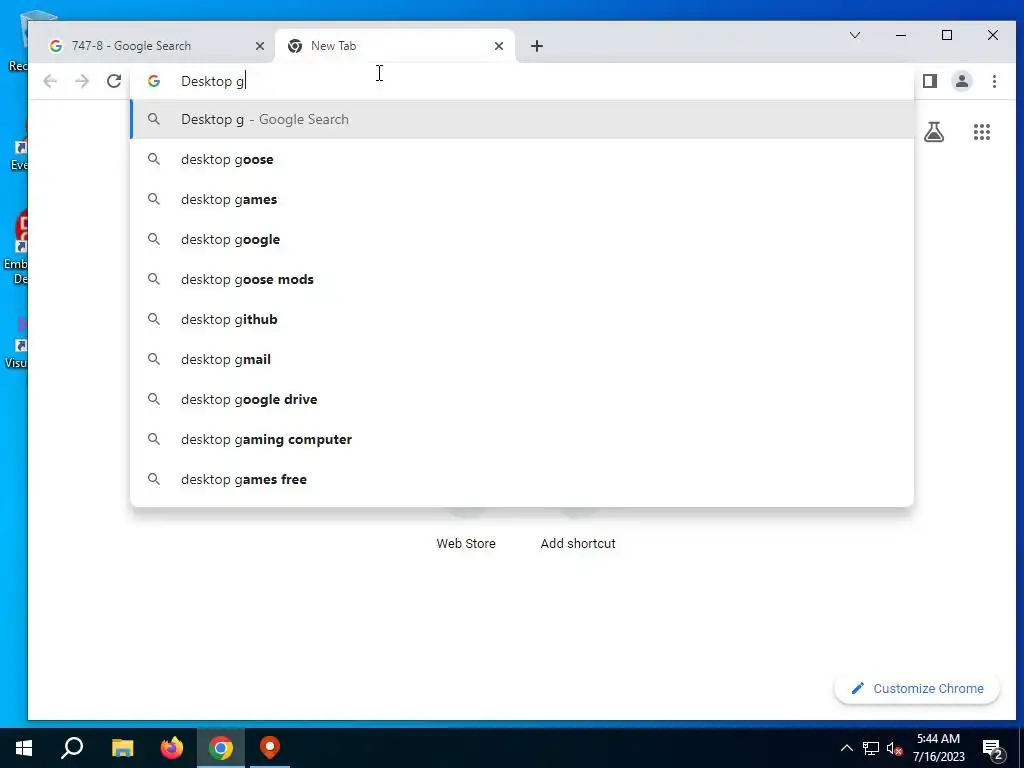Show hidden system tray icons
Viewport: 1024px width, 768px height.
[846, 748]
